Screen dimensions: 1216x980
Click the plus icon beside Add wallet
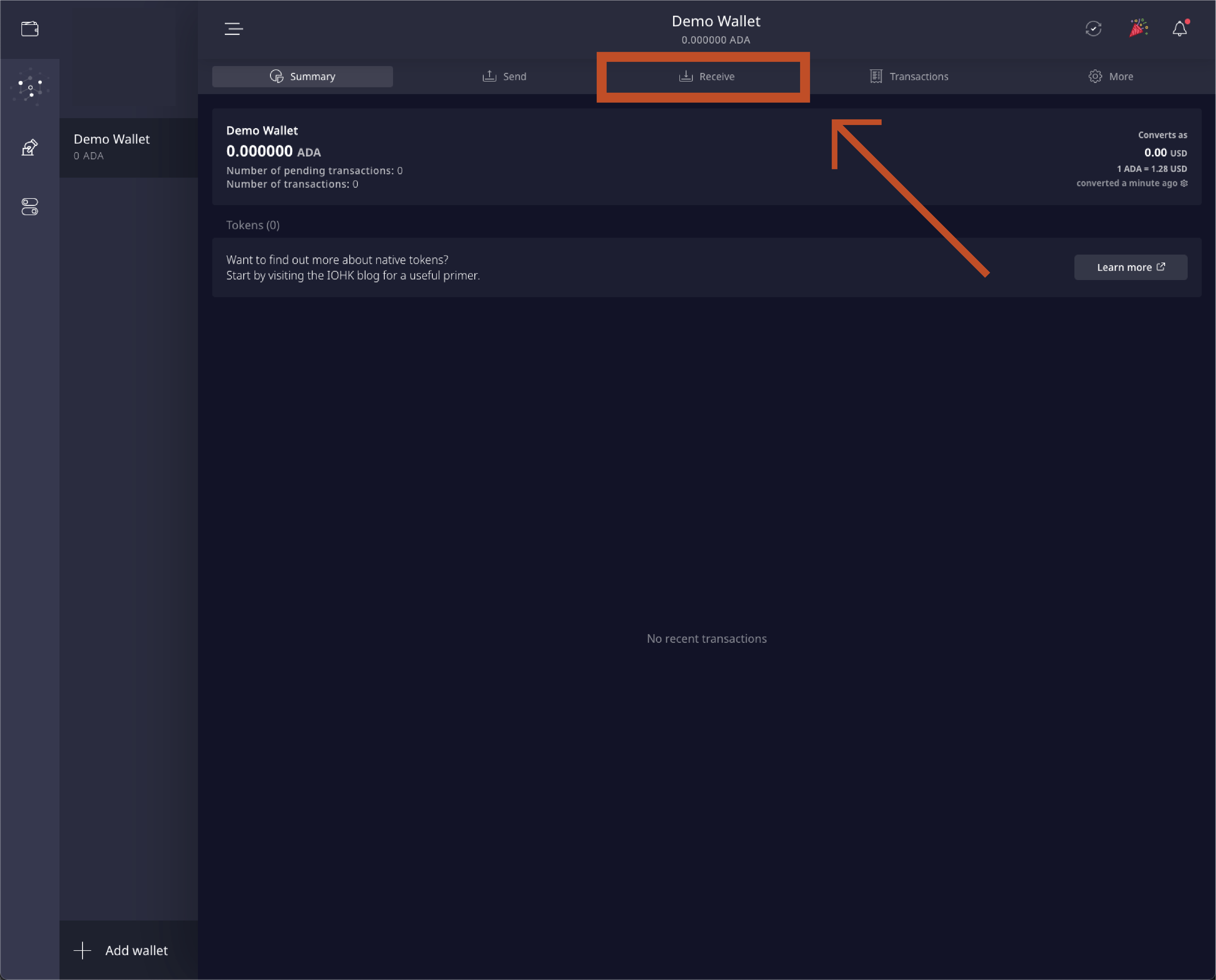[82, 950]
